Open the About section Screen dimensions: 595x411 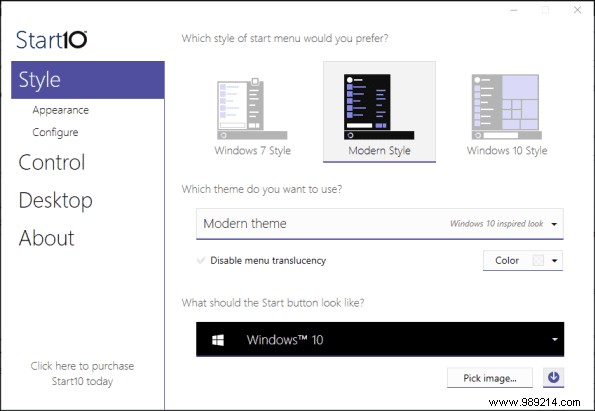(46, 238)
